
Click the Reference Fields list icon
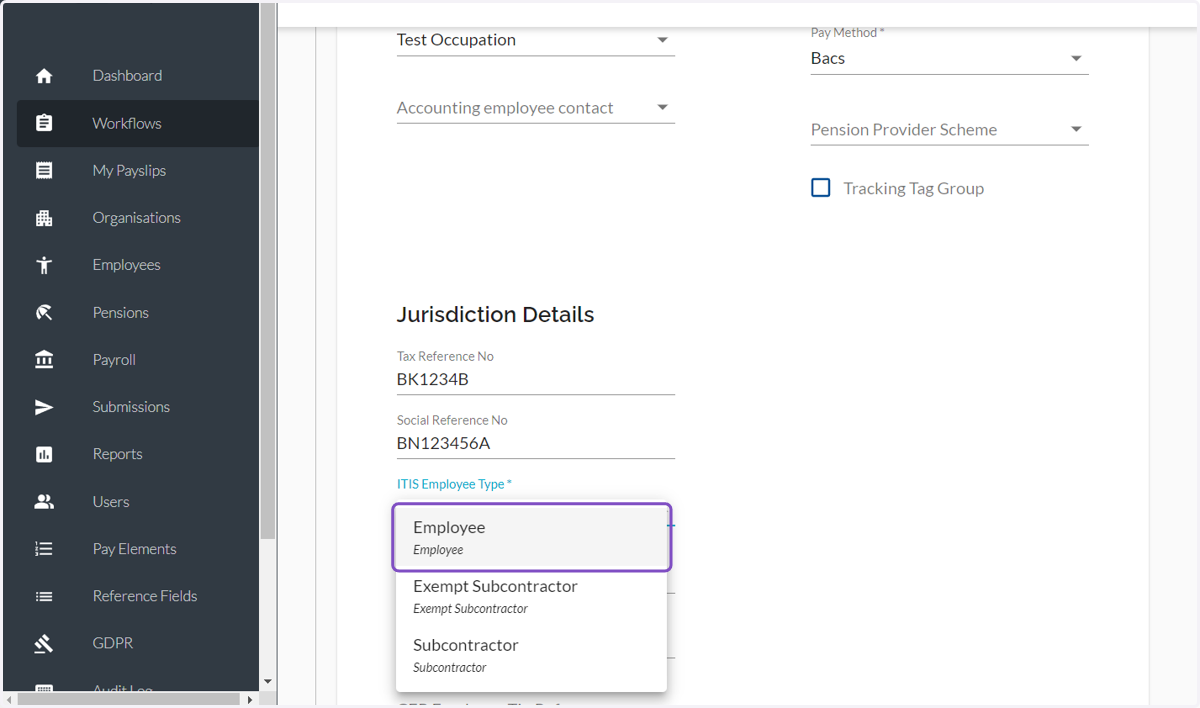click(44, 596)
